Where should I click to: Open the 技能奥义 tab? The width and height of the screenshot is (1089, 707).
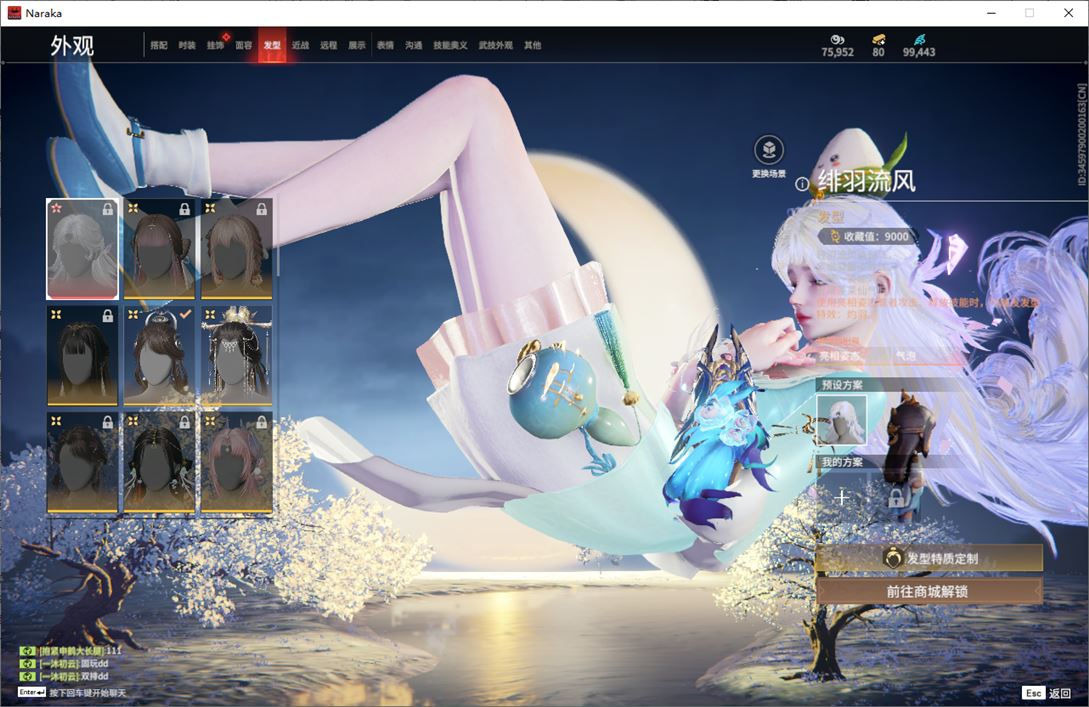(450, 45)
